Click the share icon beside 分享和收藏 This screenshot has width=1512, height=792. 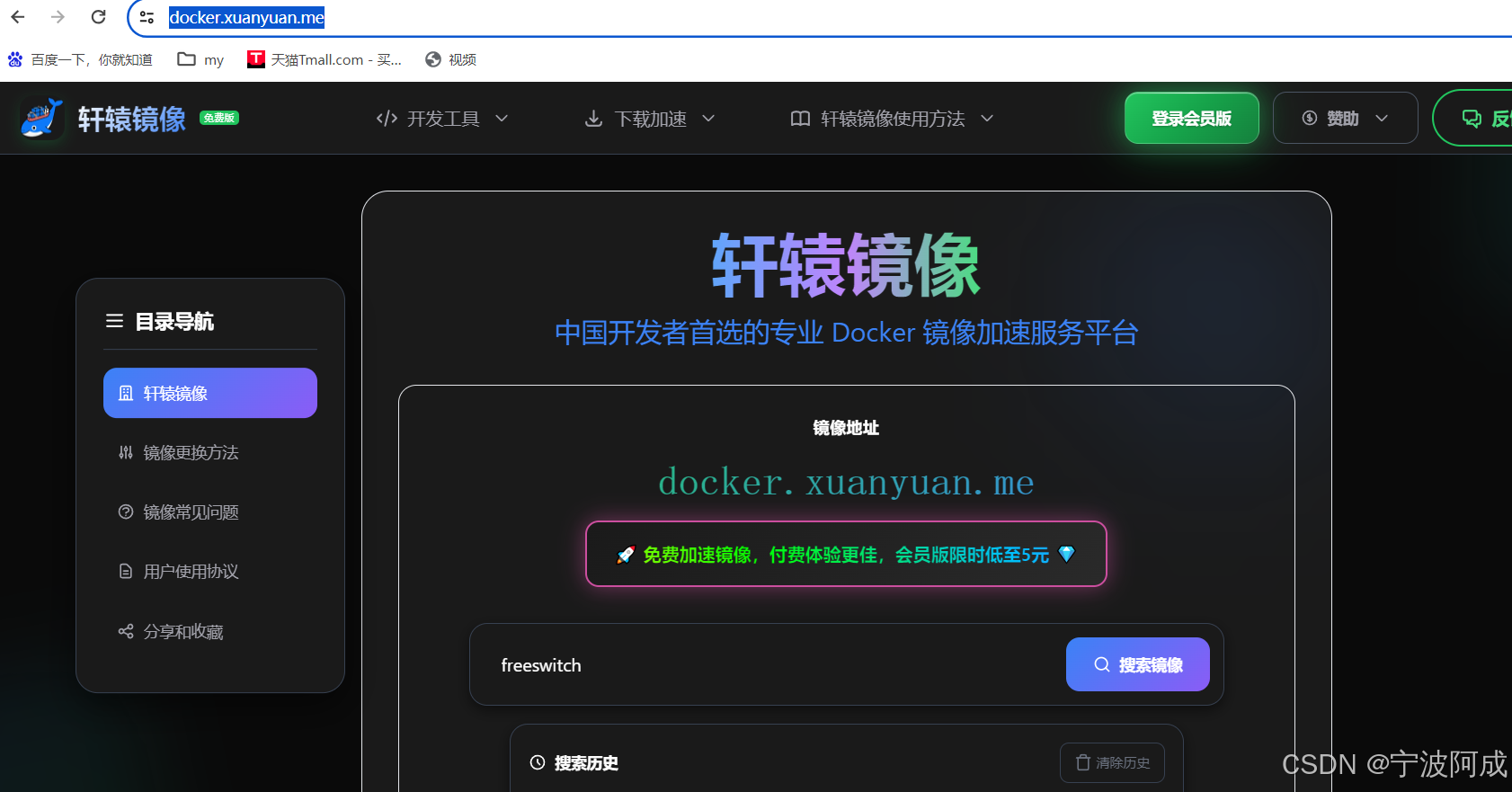(x=126, y=631)
